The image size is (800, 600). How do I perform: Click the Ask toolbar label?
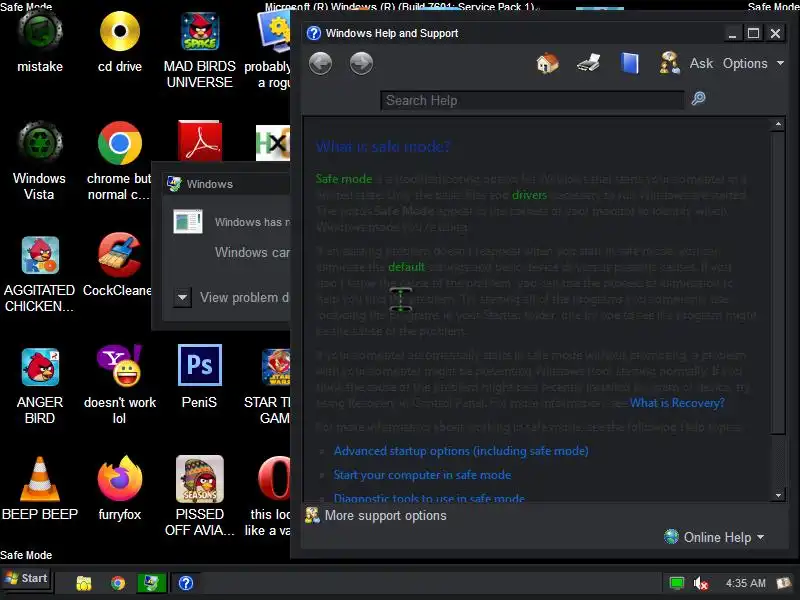(701, 63)
